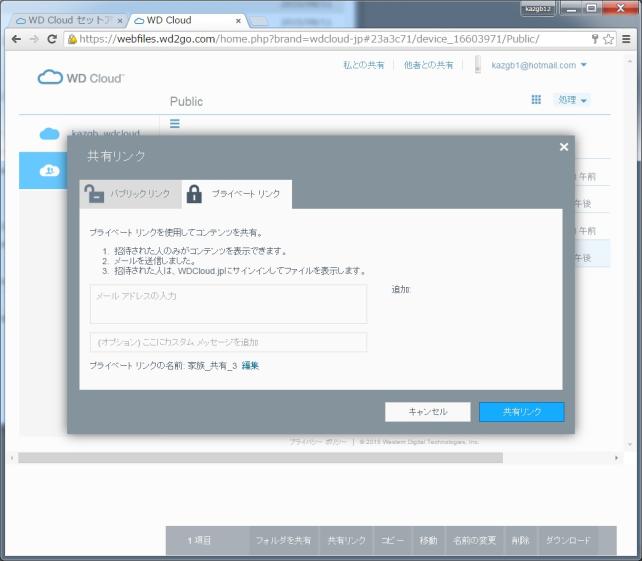Click the kazgb12 Chrome profile button
This screenshot has width=642, height=561.
coord(538,9)
